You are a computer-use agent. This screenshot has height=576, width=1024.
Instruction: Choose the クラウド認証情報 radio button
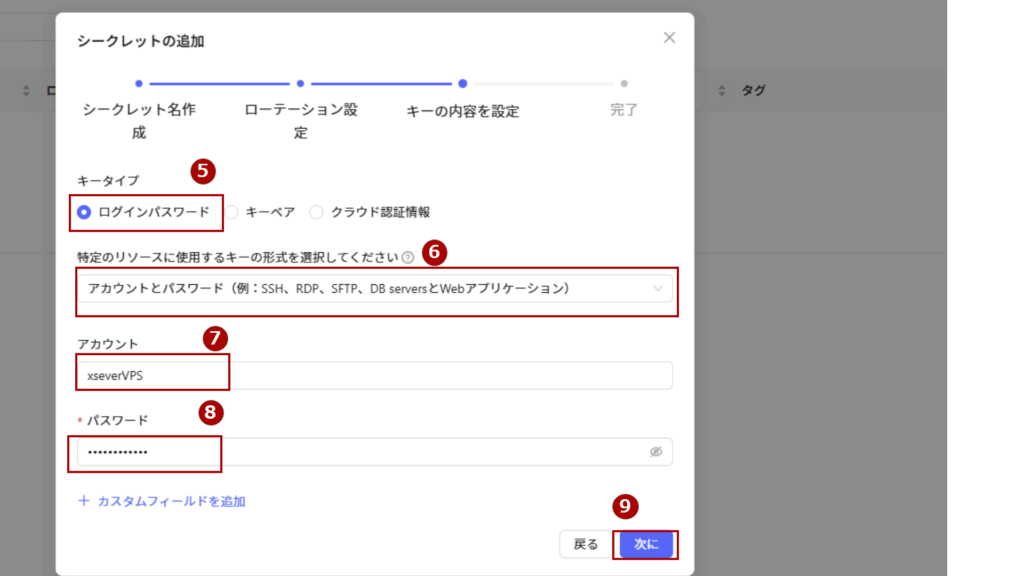coord(317,212)
